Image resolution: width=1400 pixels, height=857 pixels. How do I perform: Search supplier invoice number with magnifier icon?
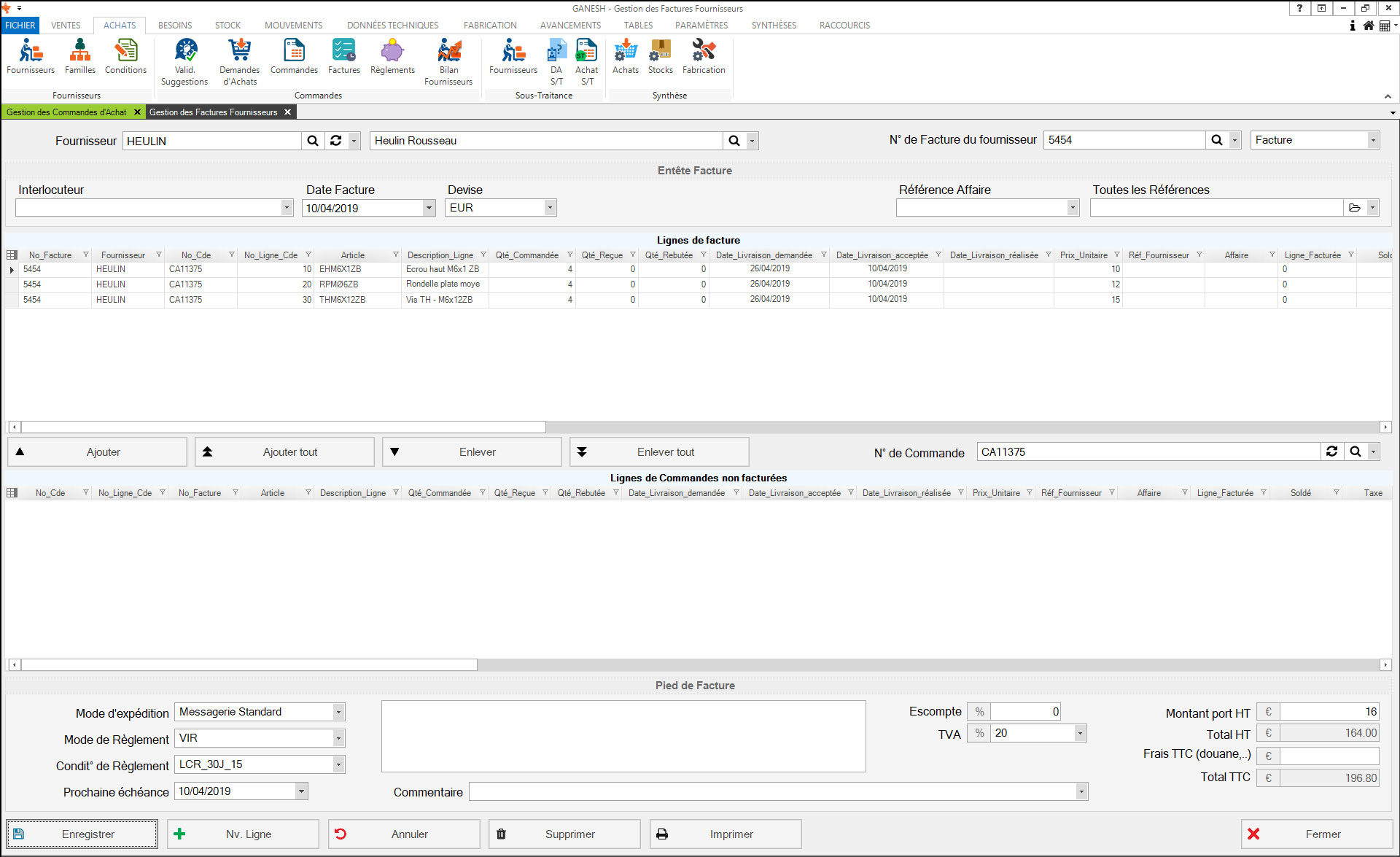coord(1216,140)
